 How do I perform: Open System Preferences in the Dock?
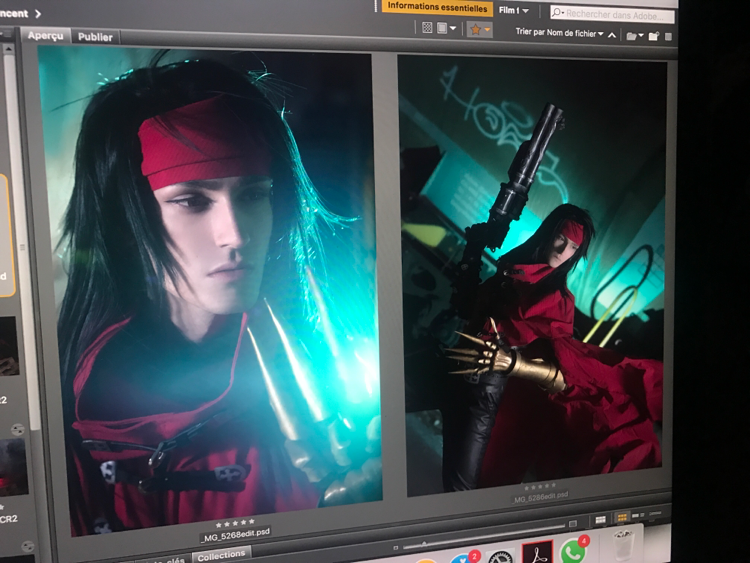click(500, 557)
